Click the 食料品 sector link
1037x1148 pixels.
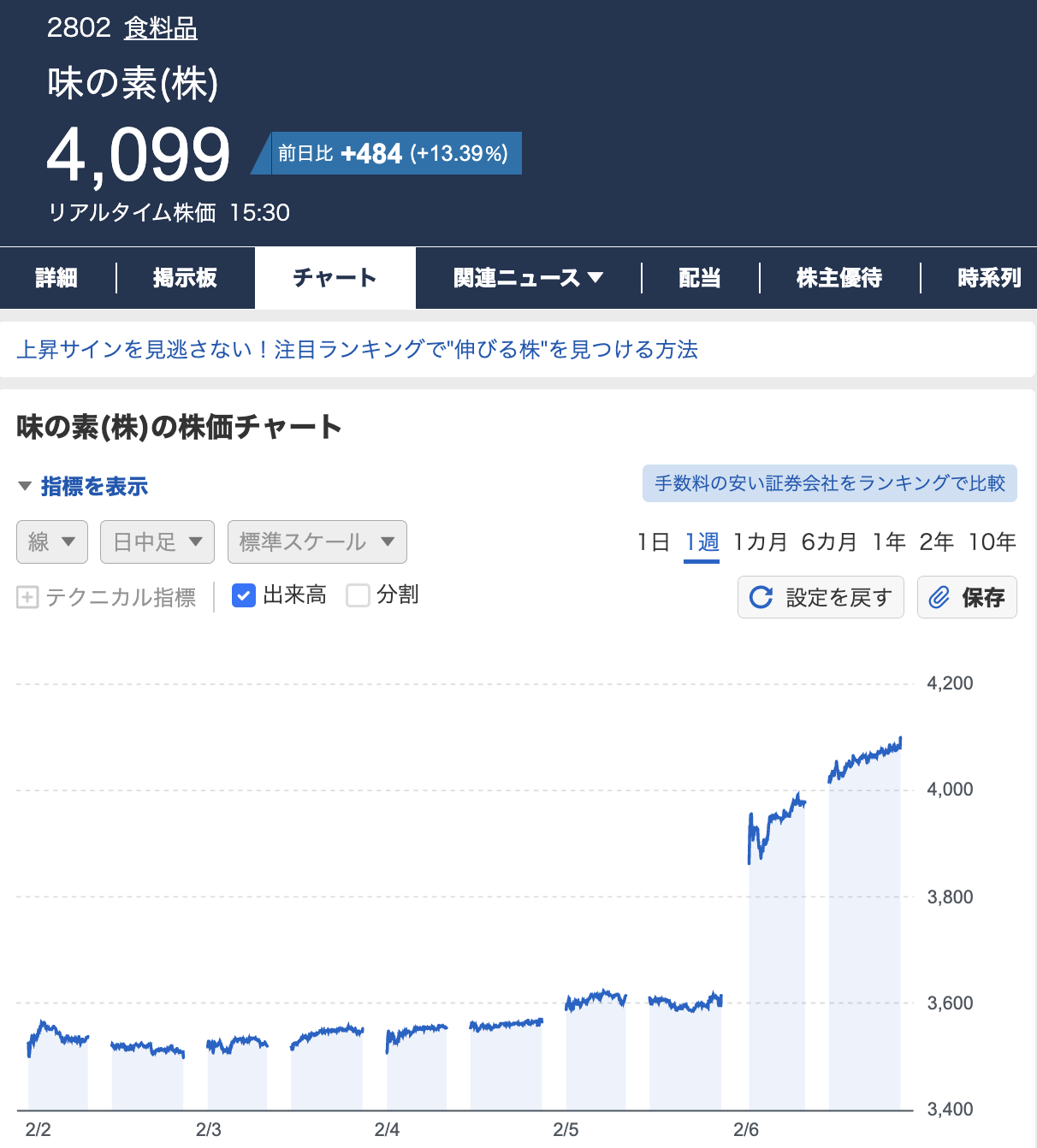click(161, 28)
